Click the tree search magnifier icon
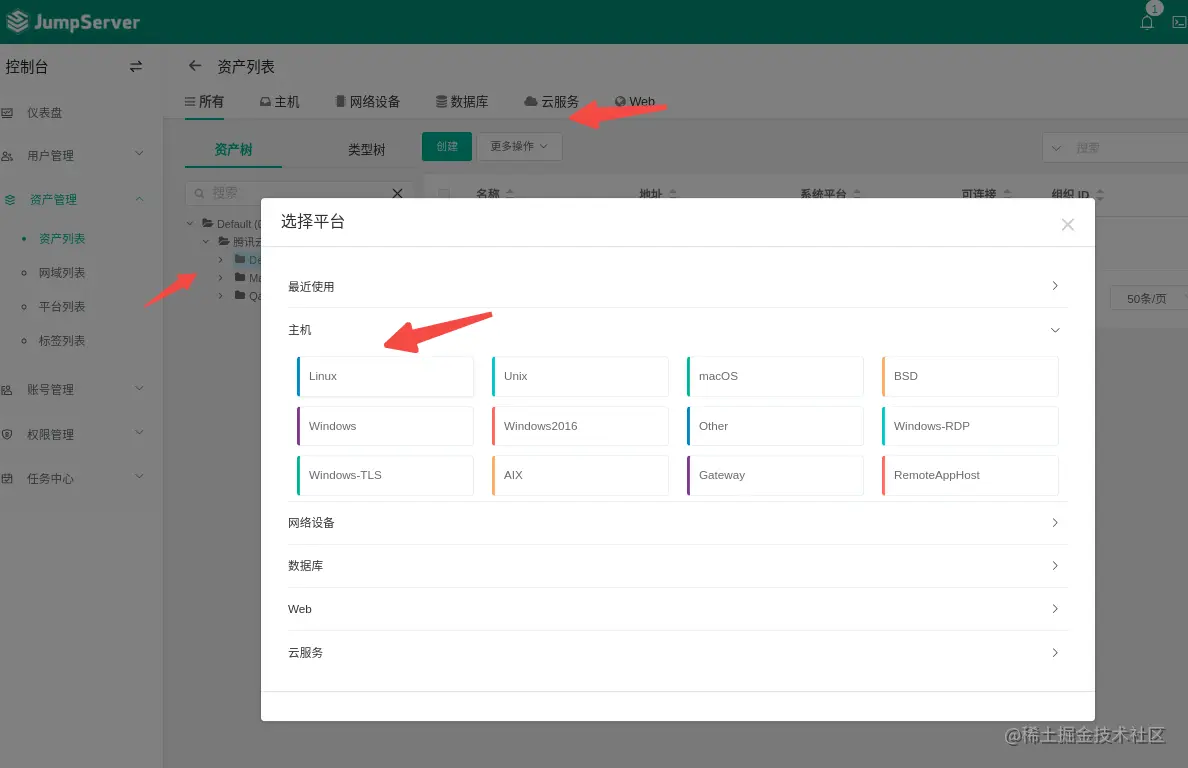Viewport: 1188px width, 768px height. pos(199,193)
